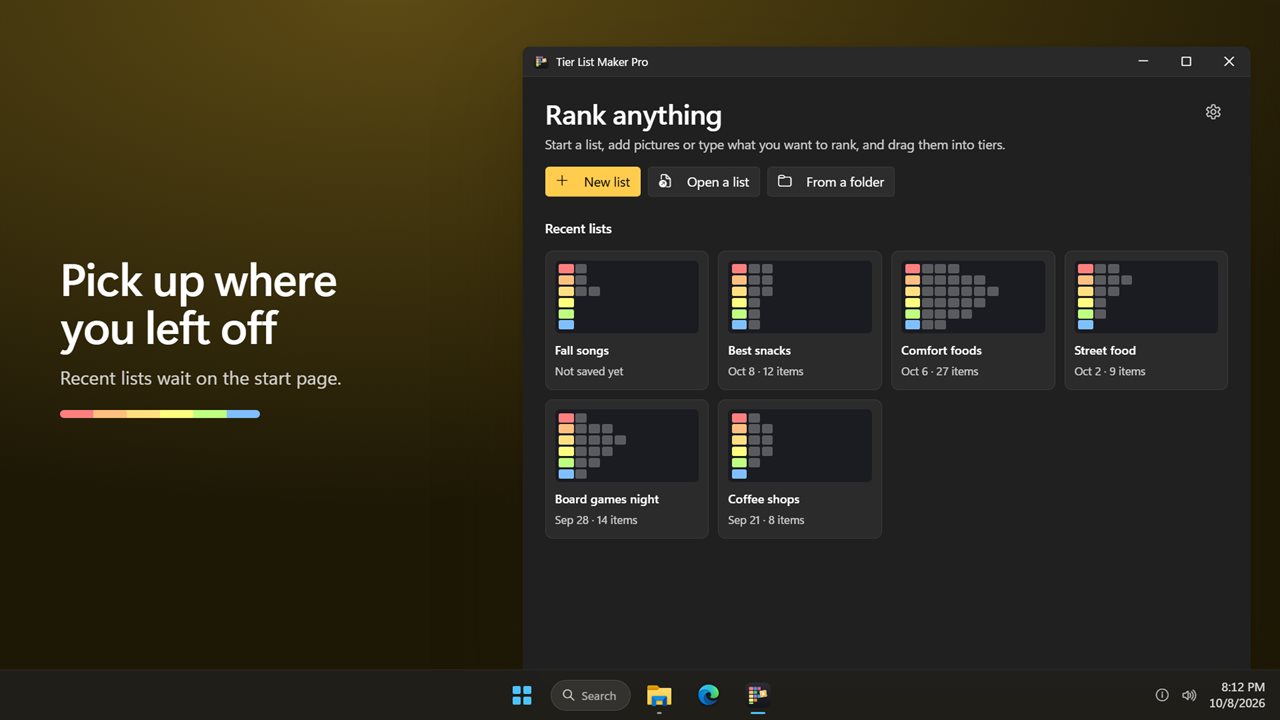Viewport: 1280px width, 720px height.
Task: Close the Tier List Maker Pro window
Action: pos(1229,62)
